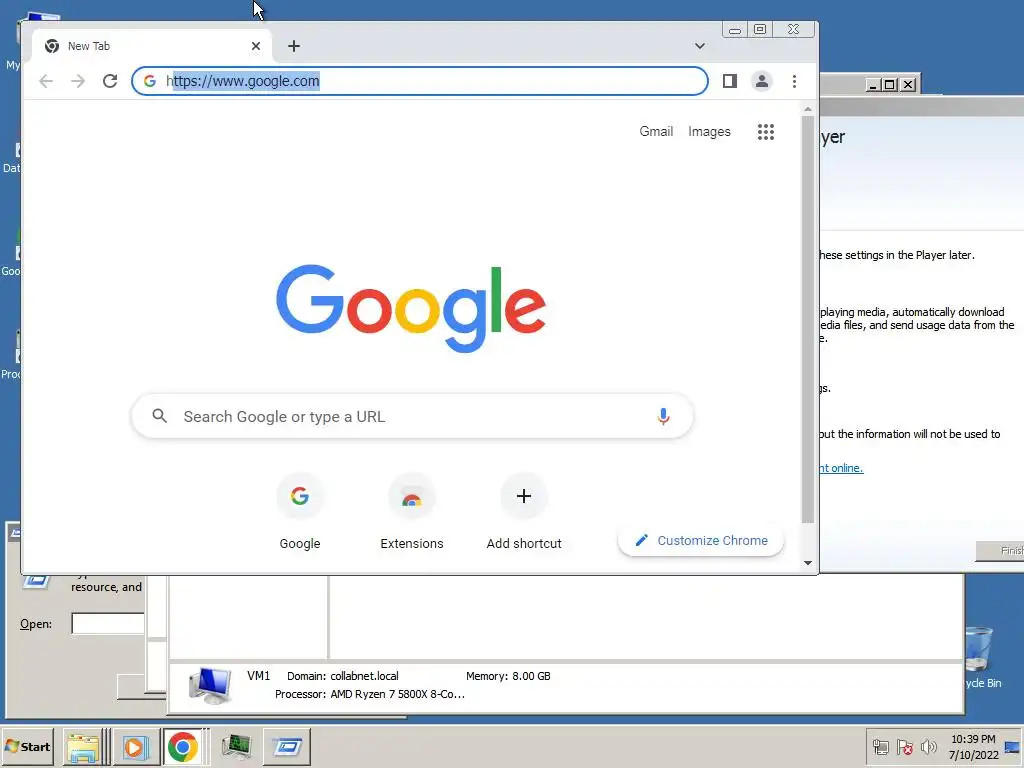
Task: Open the Chrome profile avatar
Action: click(x=761, y=81)
